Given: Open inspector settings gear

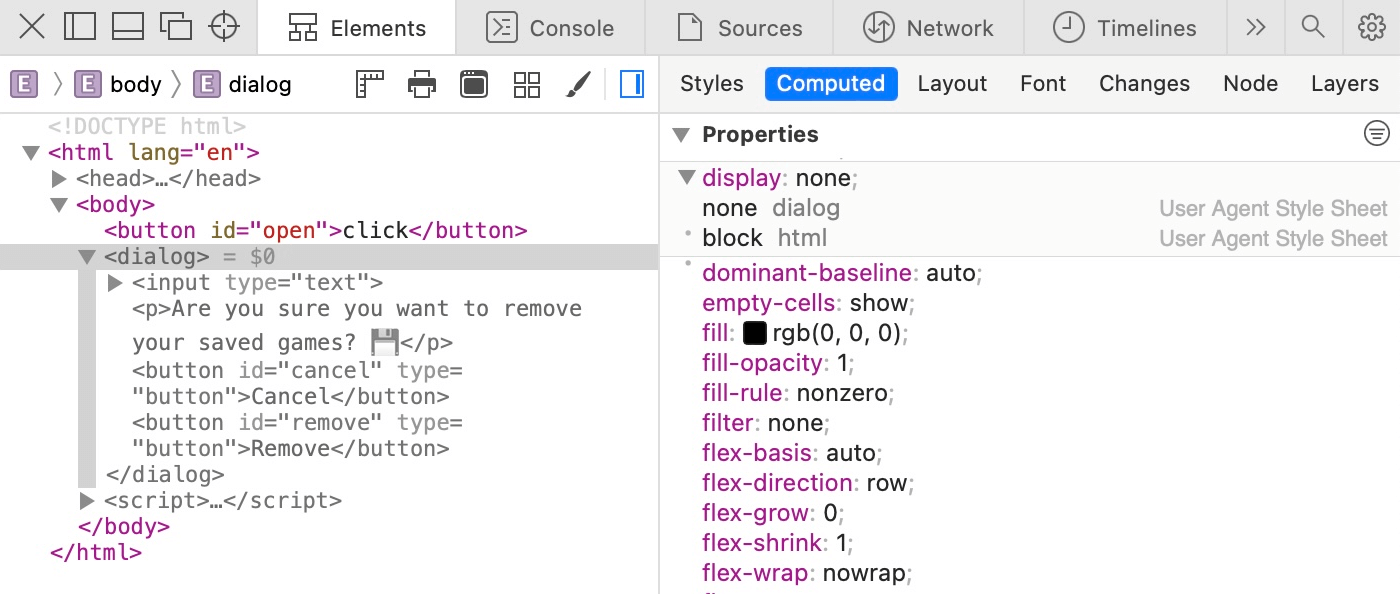Looking at the screenshot, I should tap(1372, 27).
